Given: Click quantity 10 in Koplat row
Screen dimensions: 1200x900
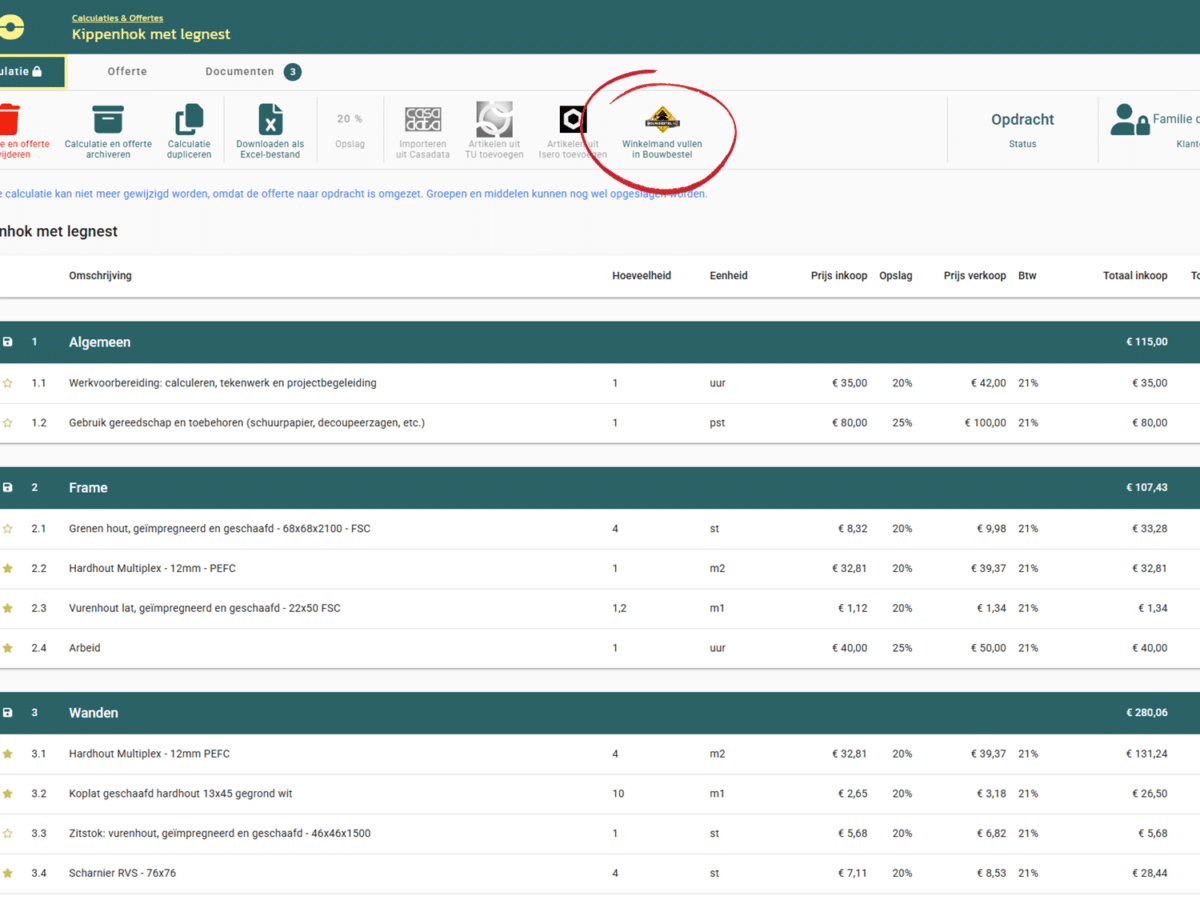Looking at the screenshot, I should 618,793.
